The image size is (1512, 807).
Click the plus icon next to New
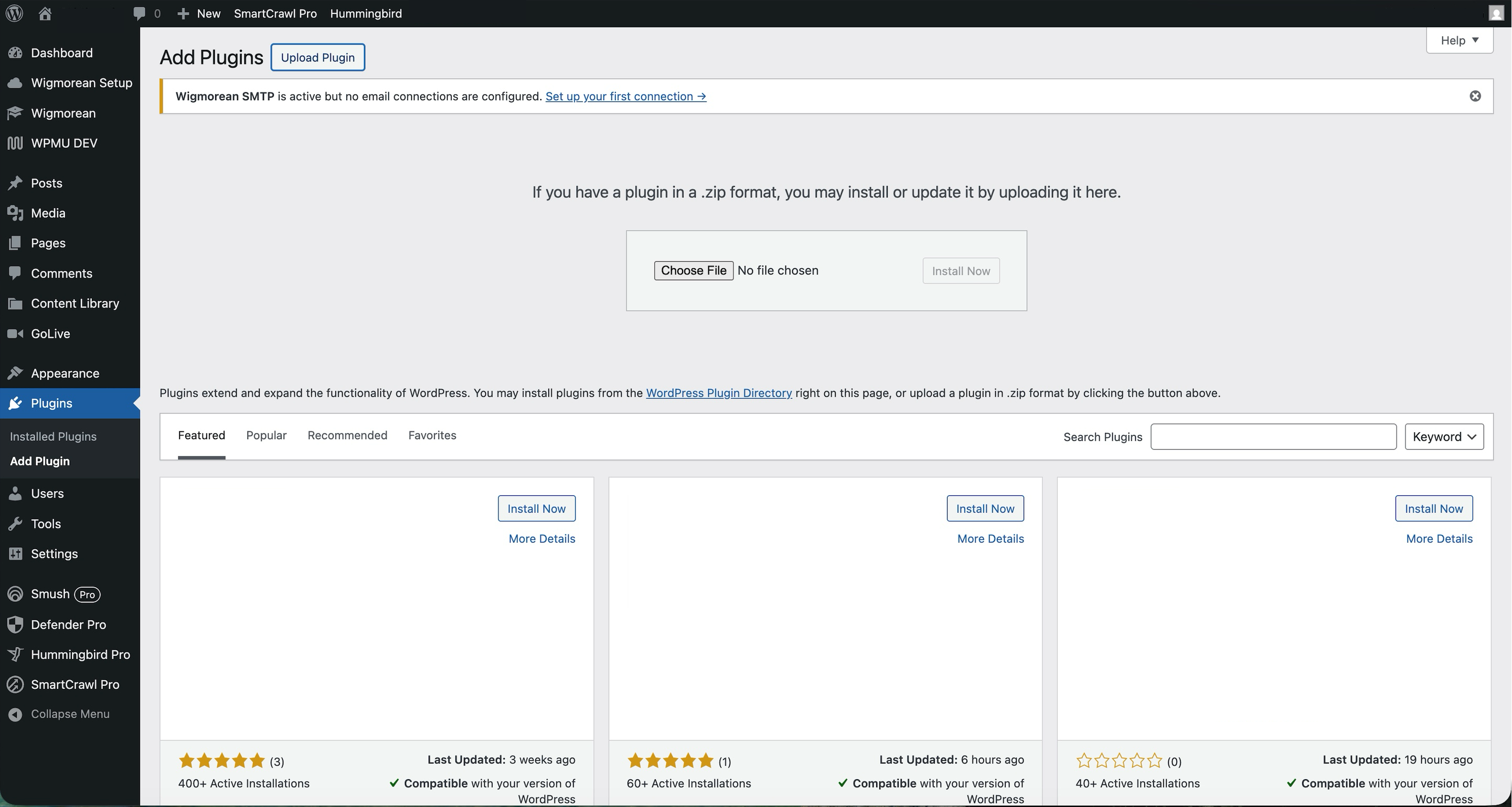click(x=183, y=14)
